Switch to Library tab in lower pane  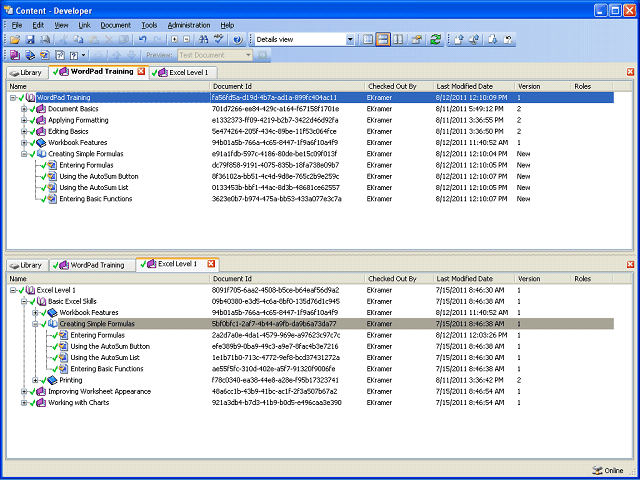coord(27,265)
